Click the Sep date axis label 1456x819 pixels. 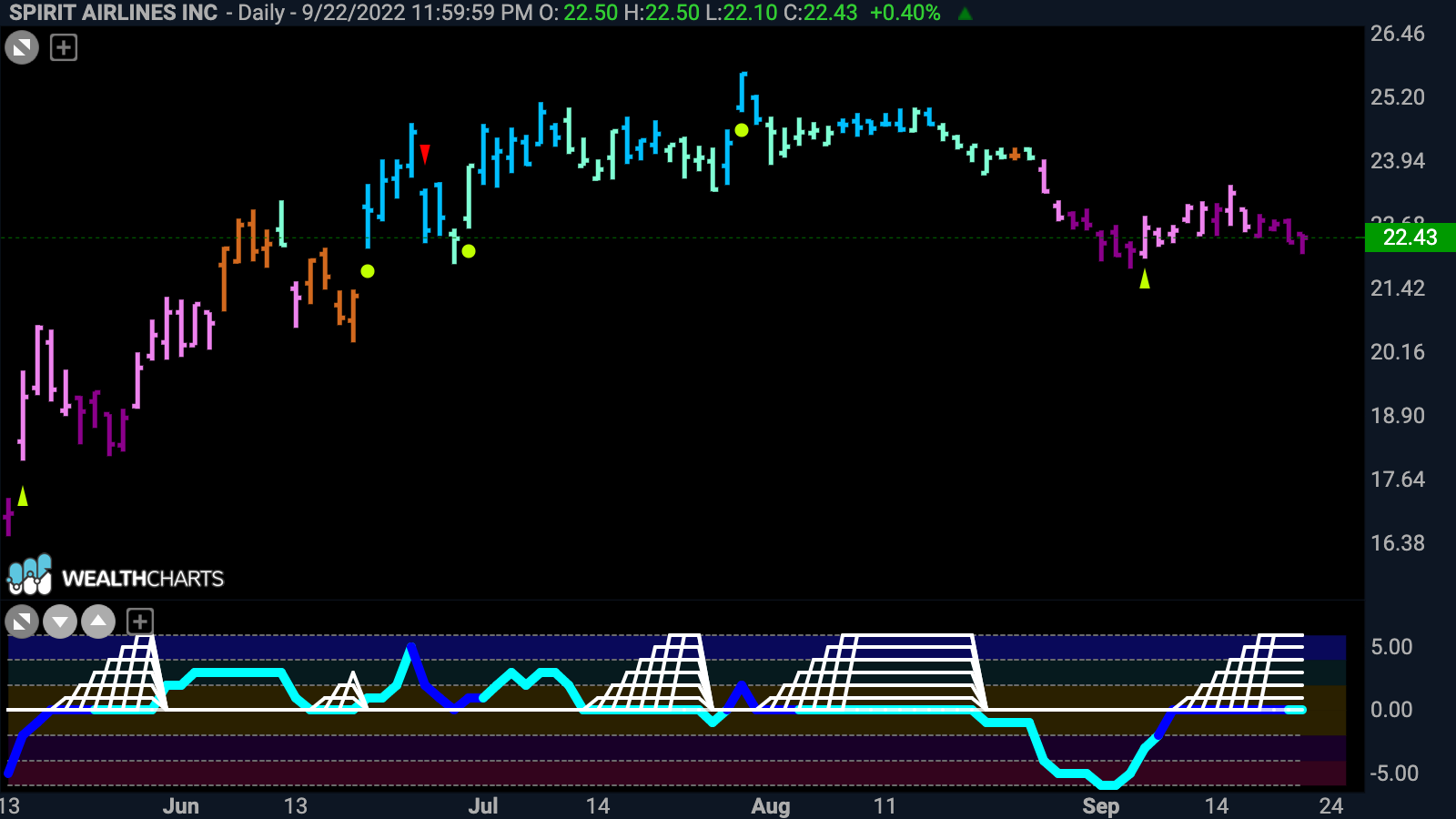[1101, 806]
